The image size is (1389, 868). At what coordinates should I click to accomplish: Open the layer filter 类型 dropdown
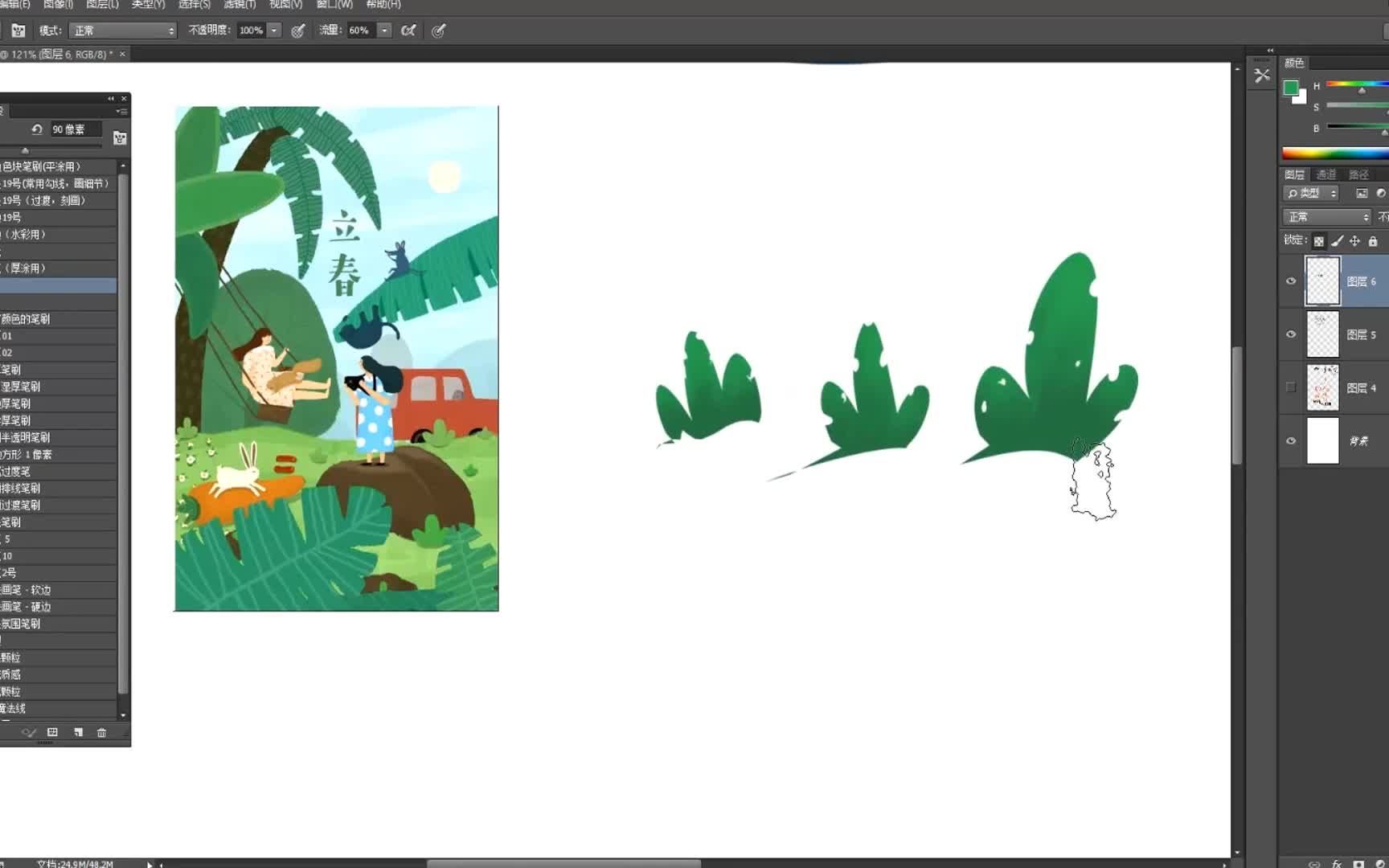coord(1311,194)
